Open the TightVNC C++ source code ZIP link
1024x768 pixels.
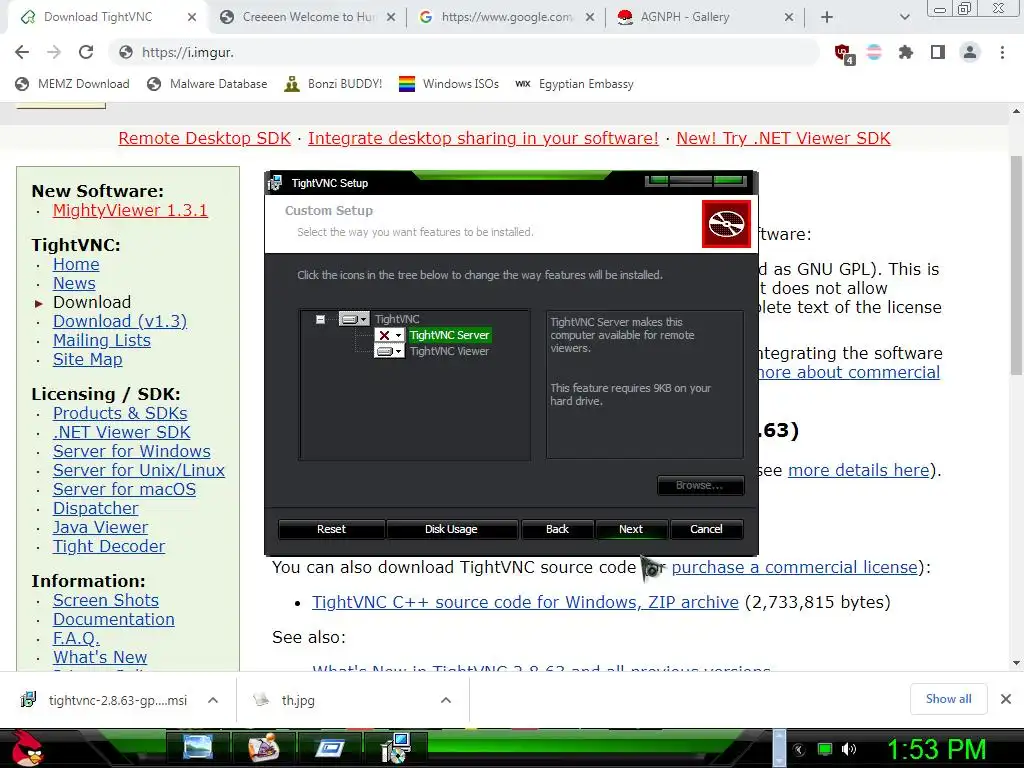(x=525, y=602)
